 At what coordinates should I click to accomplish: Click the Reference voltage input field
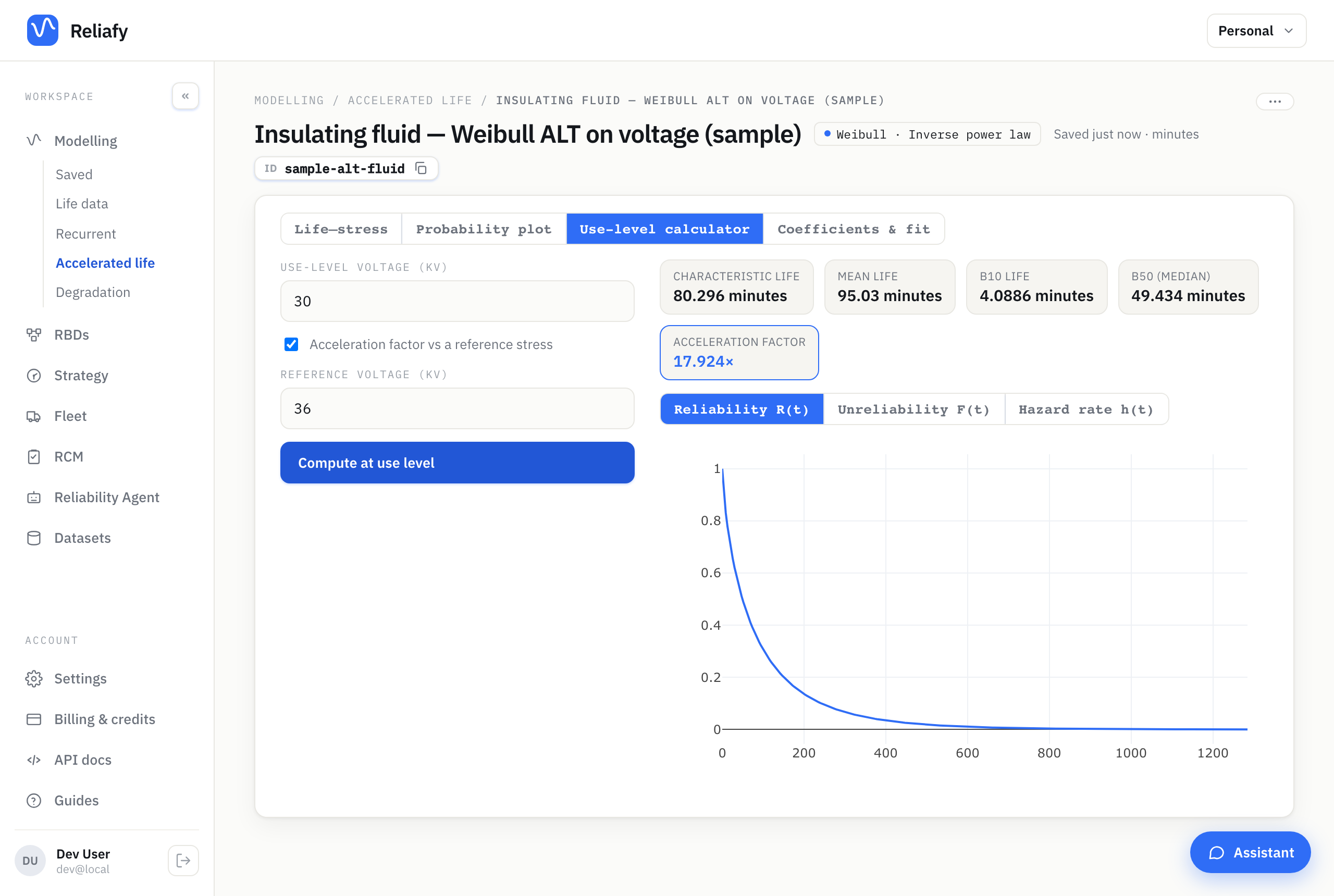coord(457,408)
